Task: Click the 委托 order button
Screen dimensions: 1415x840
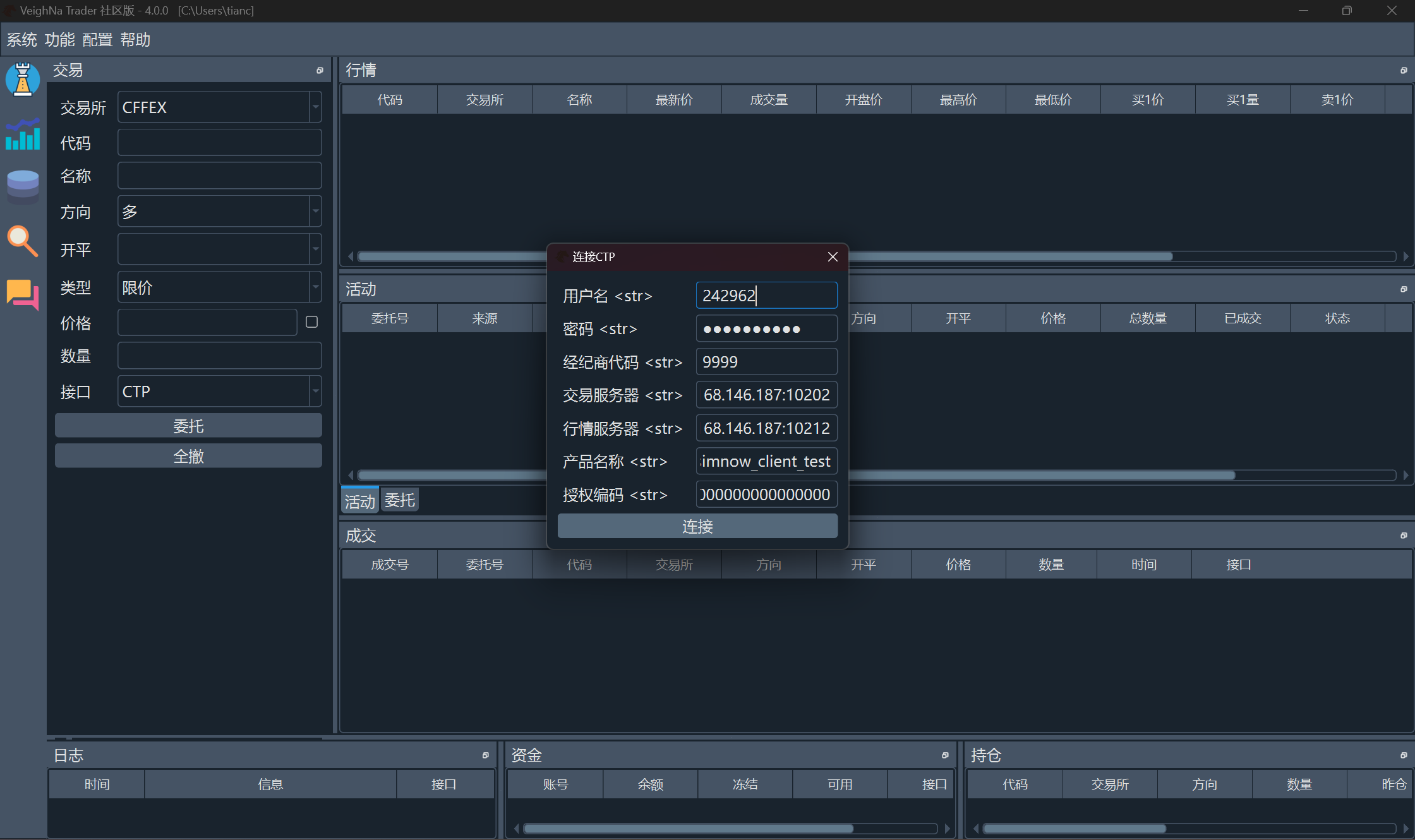Action: 188,426
